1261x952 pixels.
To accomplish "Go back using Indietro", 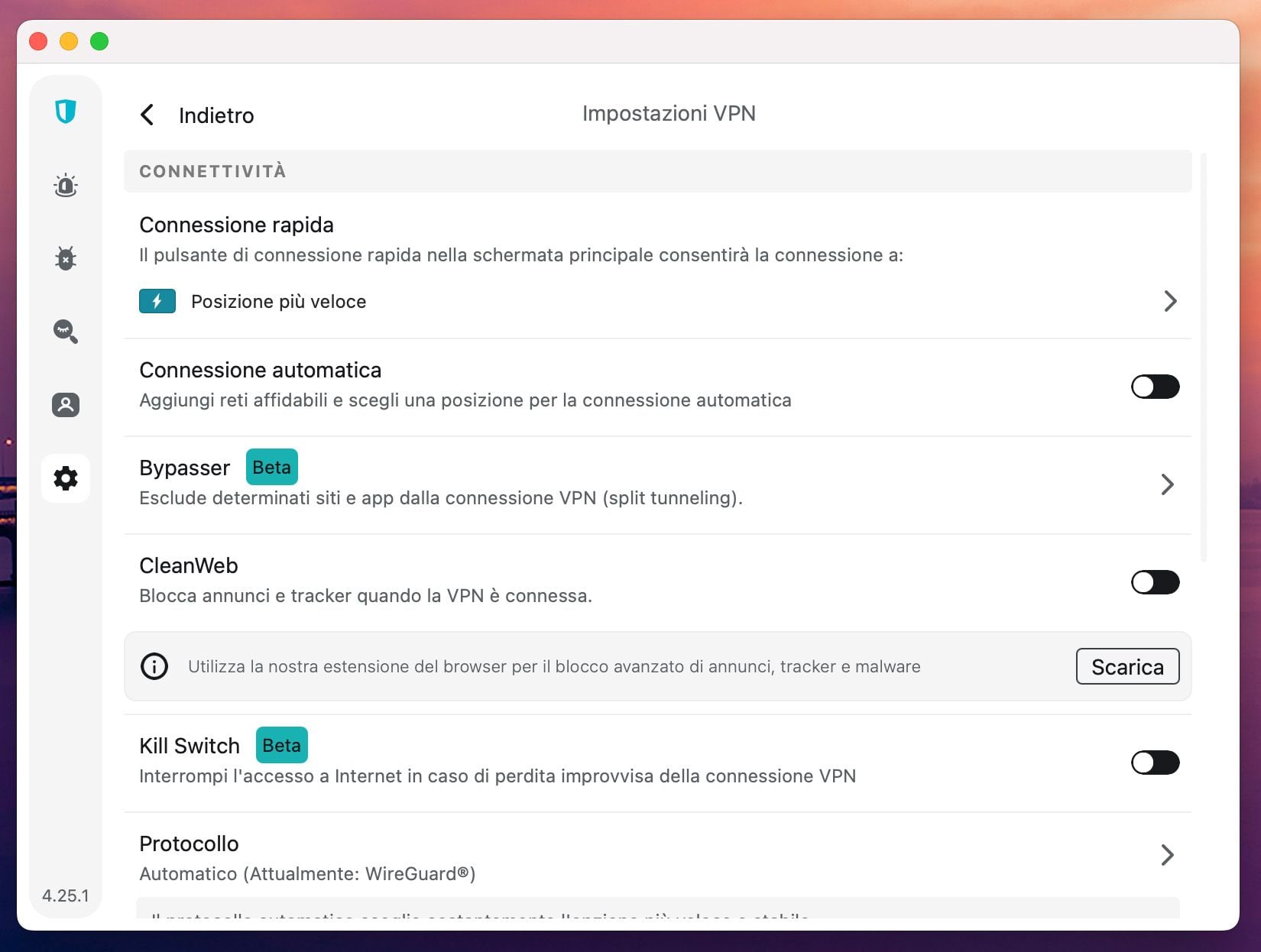I will tap(196, 115).
